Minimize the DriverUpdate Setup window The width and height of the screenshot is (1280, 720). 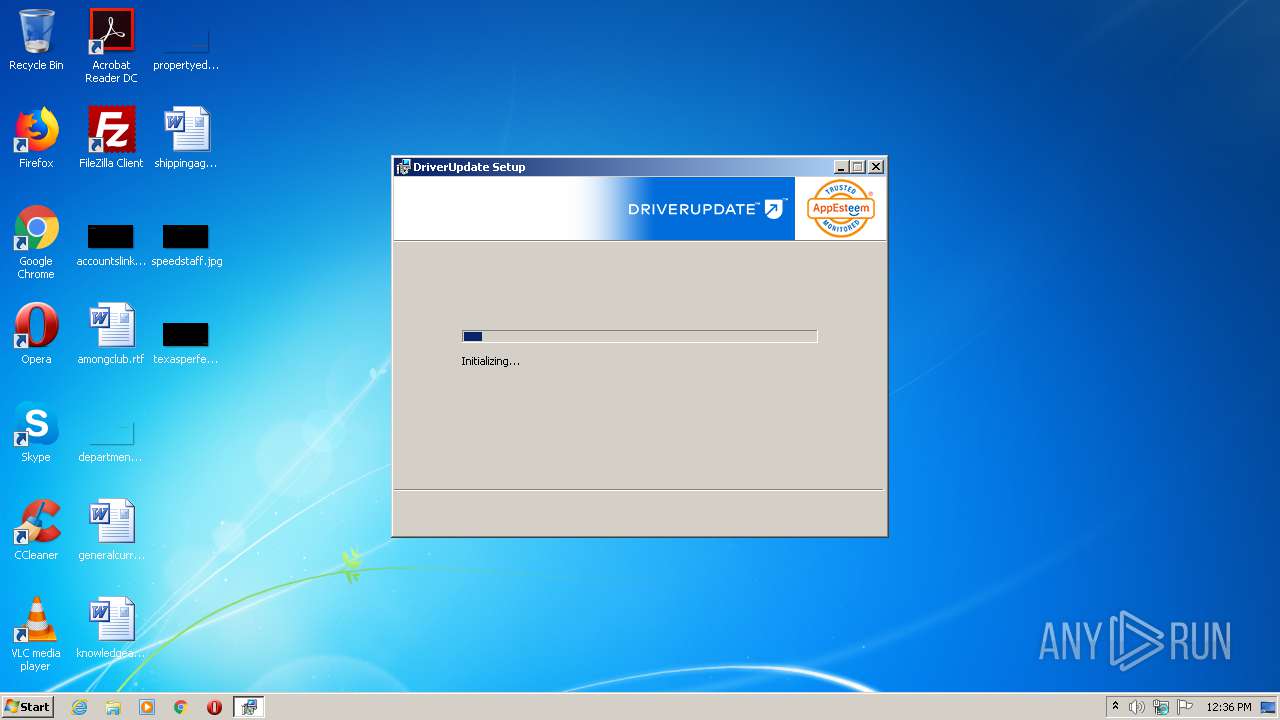[x=842, y=167]
